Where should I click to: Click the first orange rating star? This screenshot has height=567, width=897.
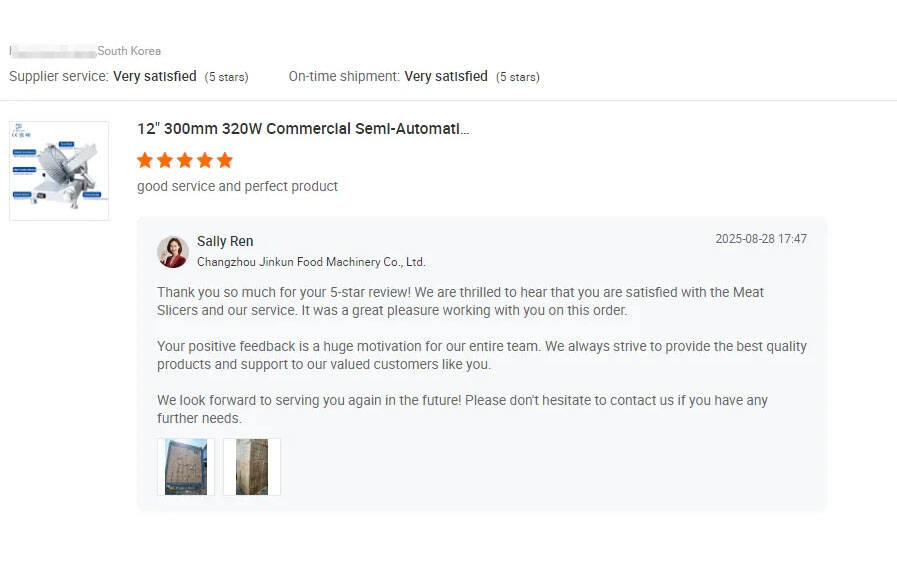[x=145, y=160]
